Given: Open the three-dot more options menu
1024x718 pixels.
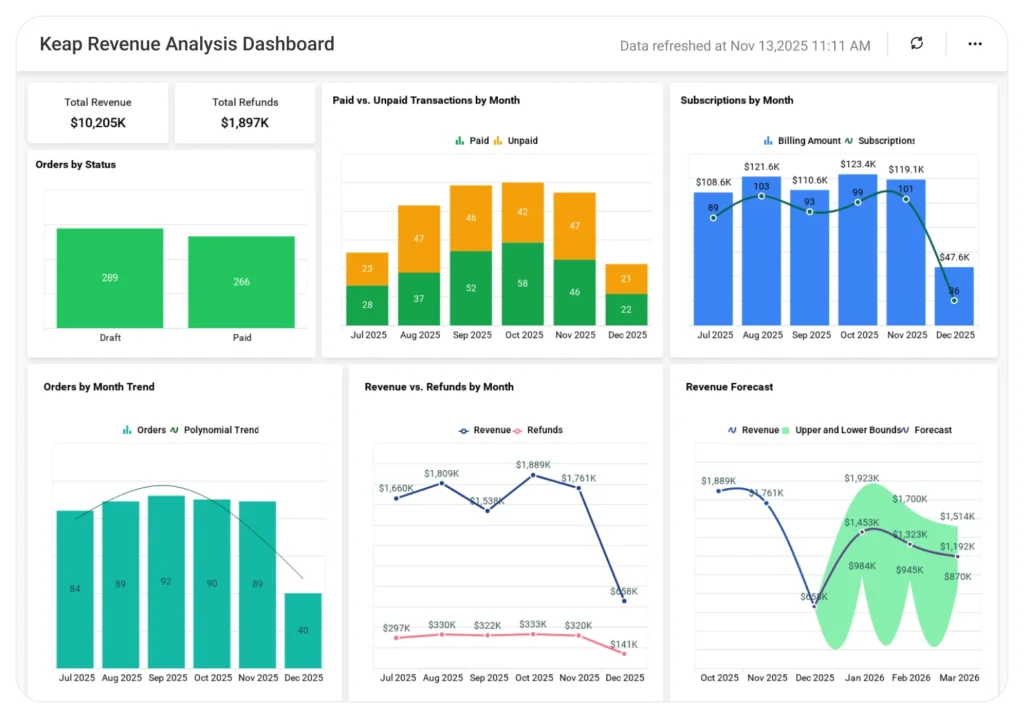Looking at the screenshot, I should [x=974, y=44].
